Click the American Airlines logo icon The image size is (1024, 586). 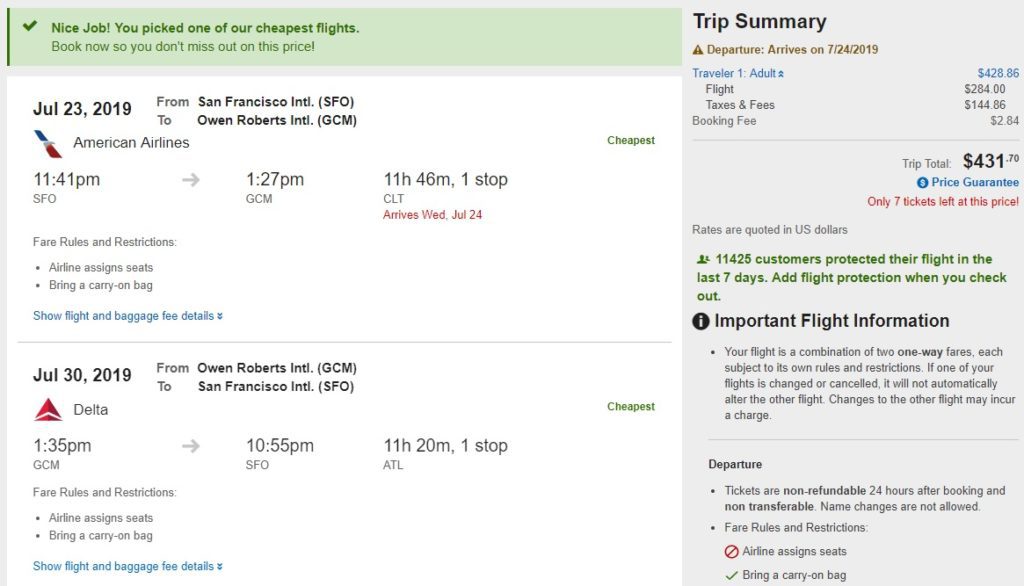click(x=48, y=143)
